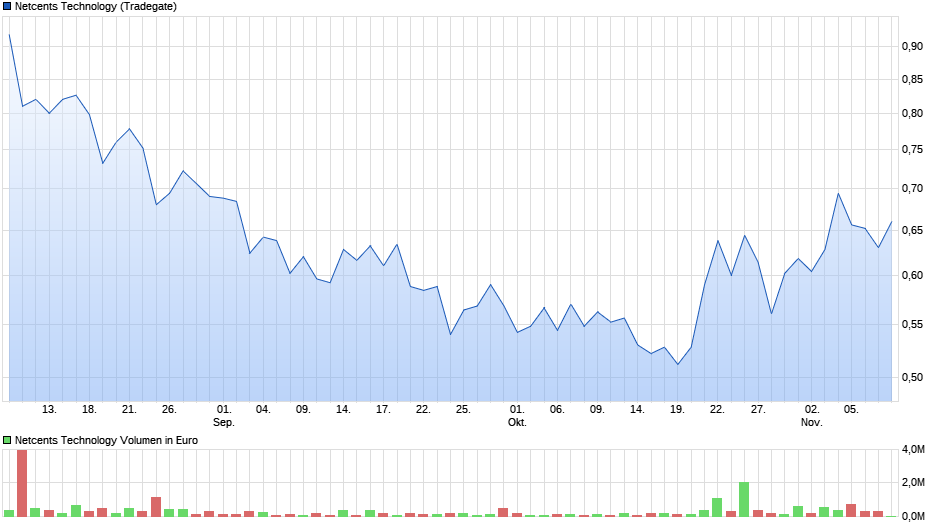Click the 0,55 price axis label
Image resolution: width=940 pixels, height=526 pixels.
point(912,324)
